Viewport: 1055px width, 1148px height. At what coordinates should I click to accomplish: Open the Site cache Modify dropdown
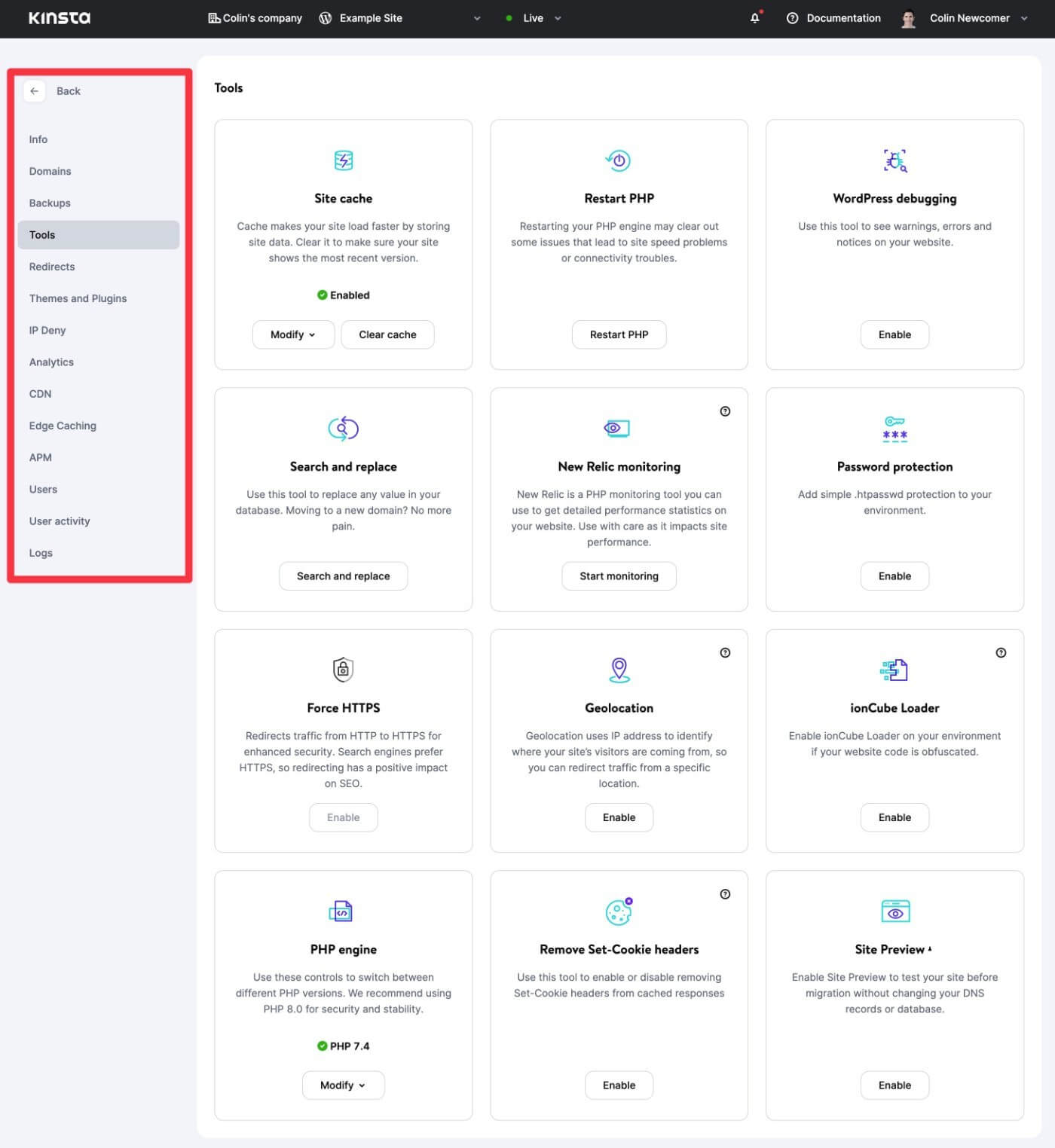pos(293,334)
